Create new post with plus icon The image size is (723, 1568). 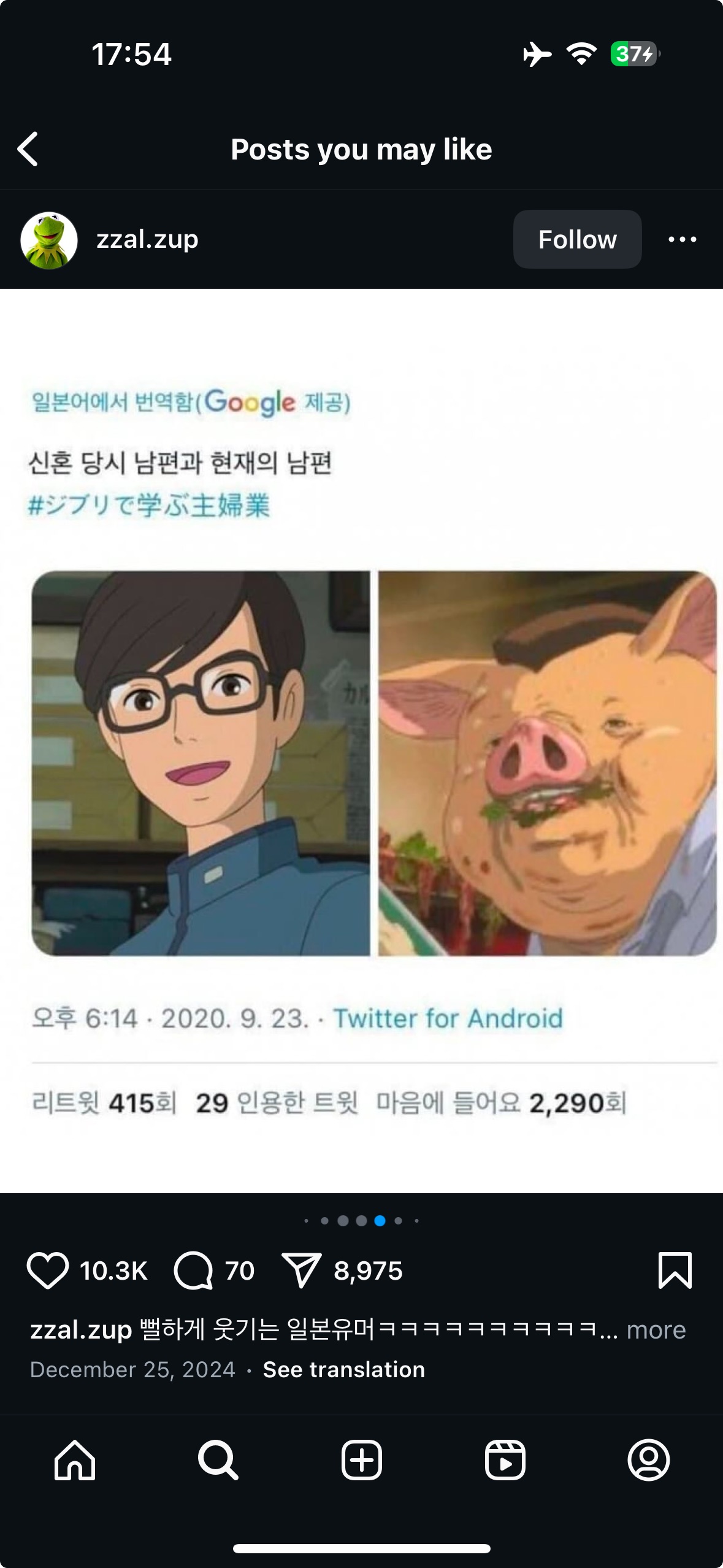pyautogui.click(x=361, y=1460)
